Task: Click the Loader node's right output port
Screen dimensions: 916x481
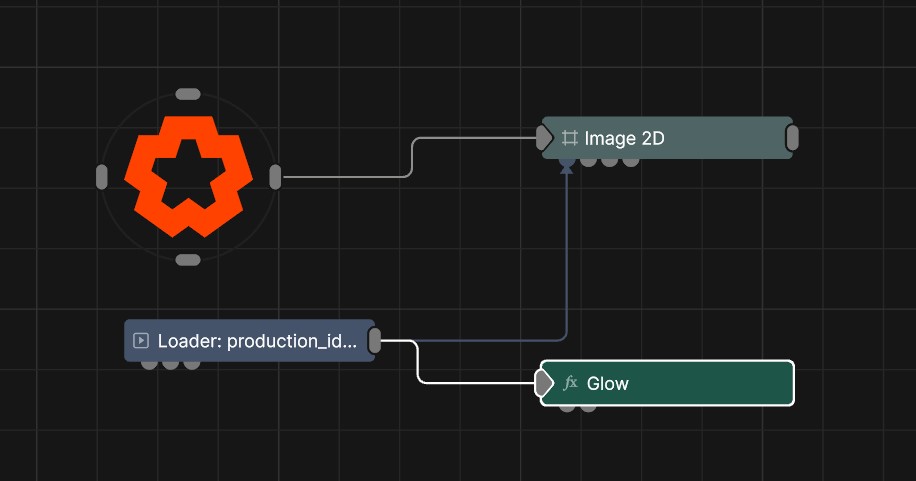Action: click(375, 341)
